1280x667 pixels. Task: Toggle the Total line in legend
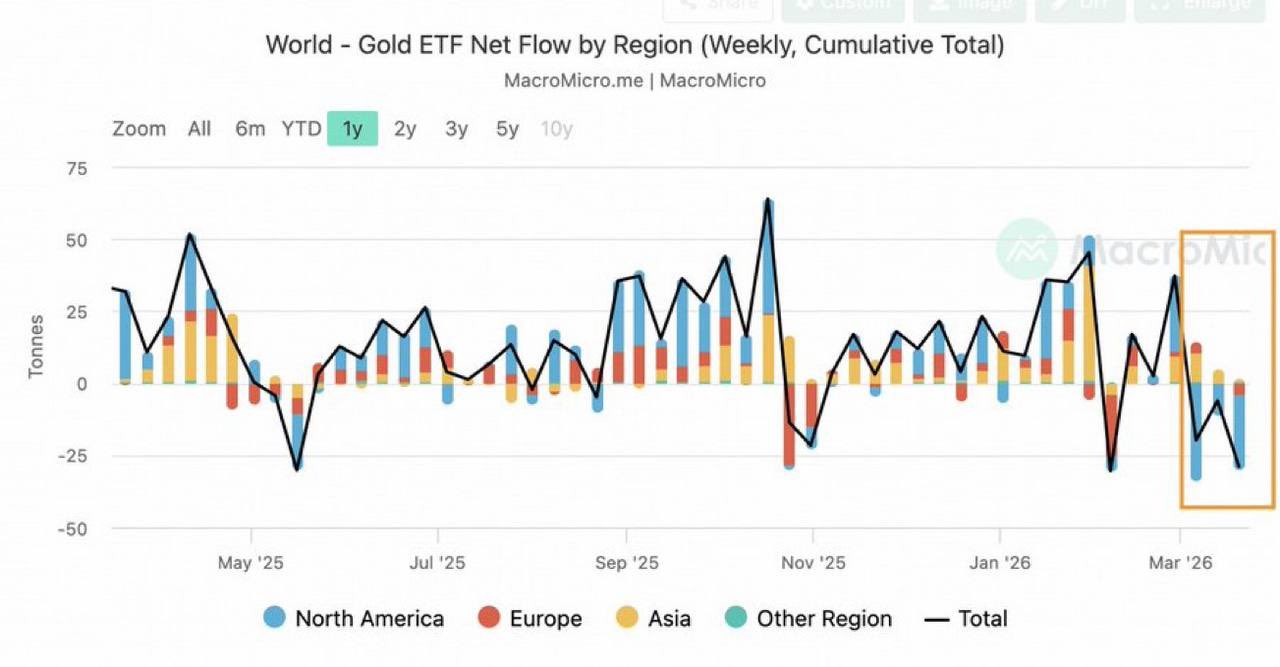click(x=966, y=619)
